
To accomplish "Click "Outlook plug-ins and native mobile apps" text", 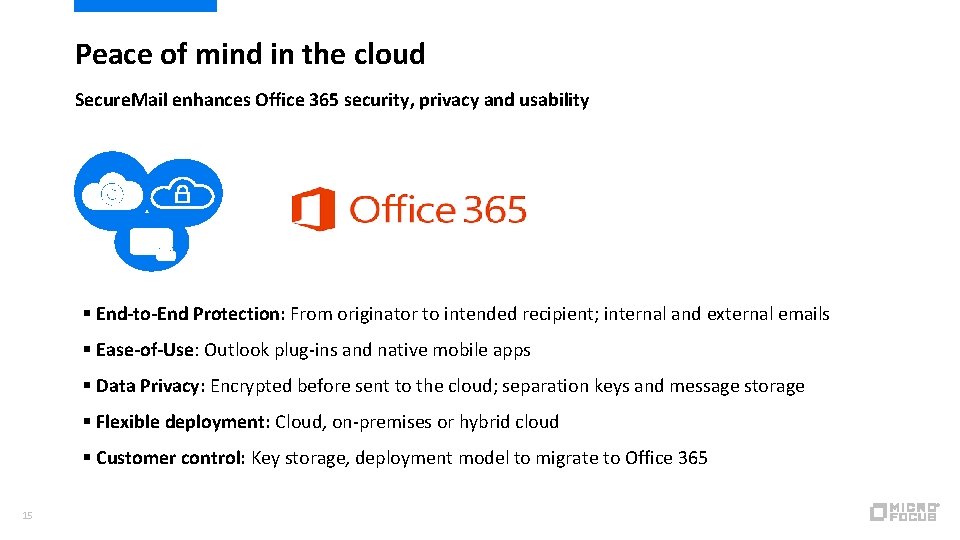I will [x=367, y=350].
